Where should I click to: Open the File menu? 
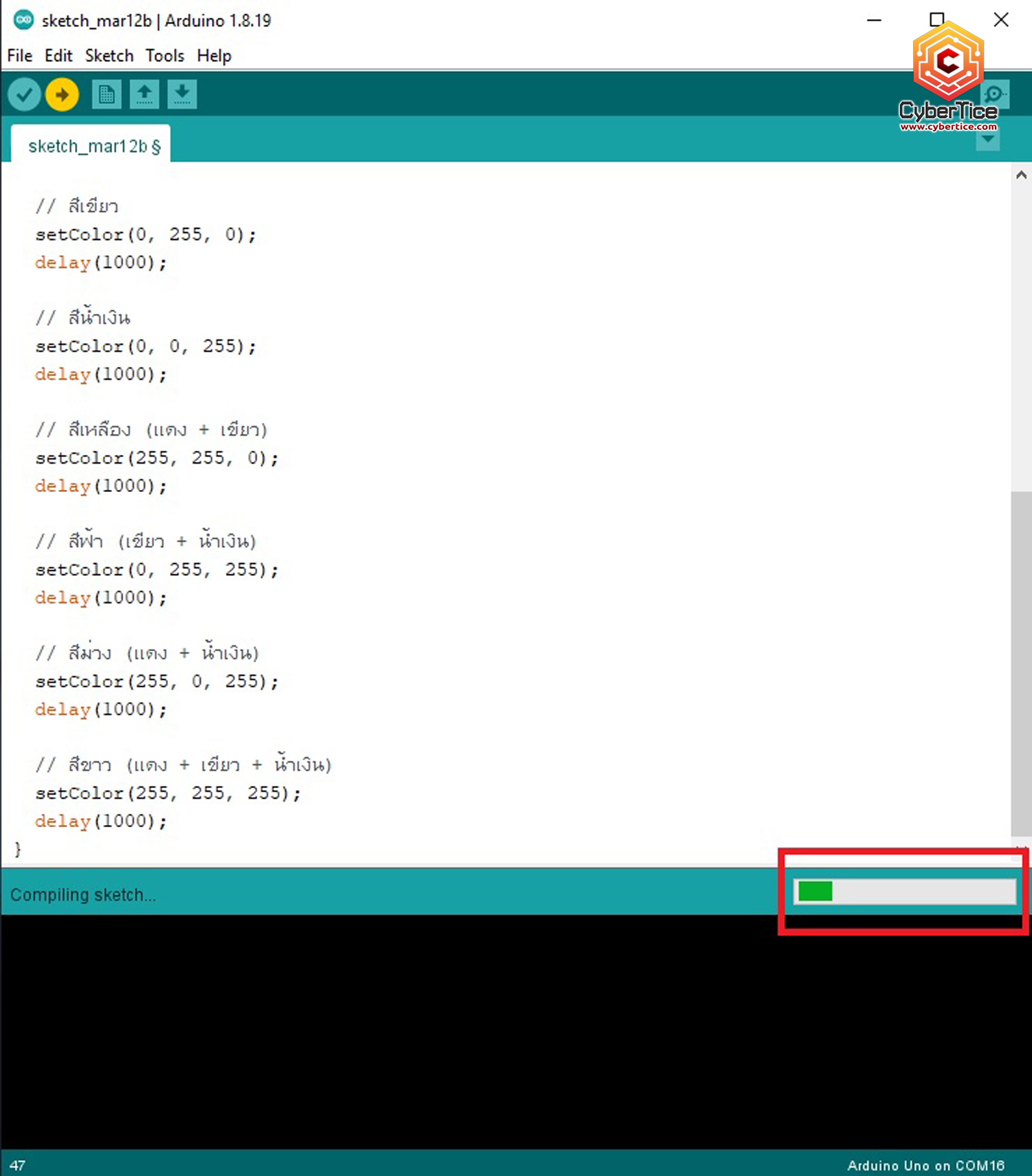tap(19, 56)
